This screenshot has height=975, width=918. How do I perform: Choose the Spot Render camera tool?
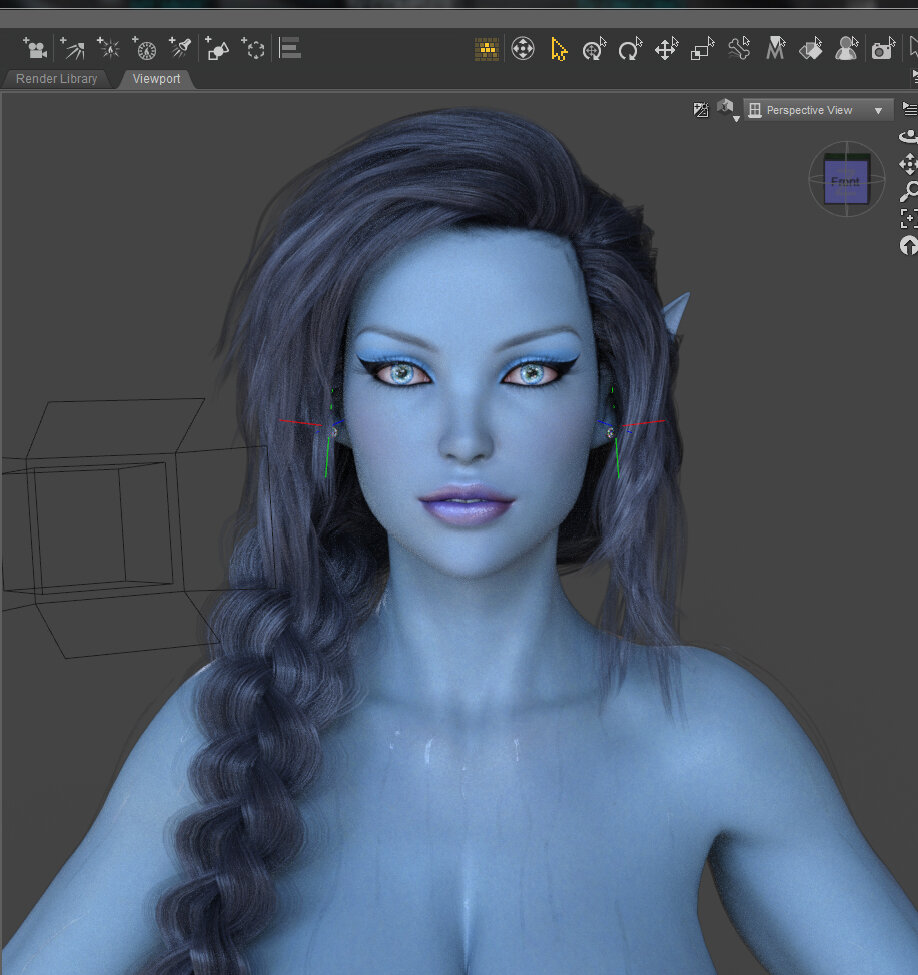tap(883, 49)
